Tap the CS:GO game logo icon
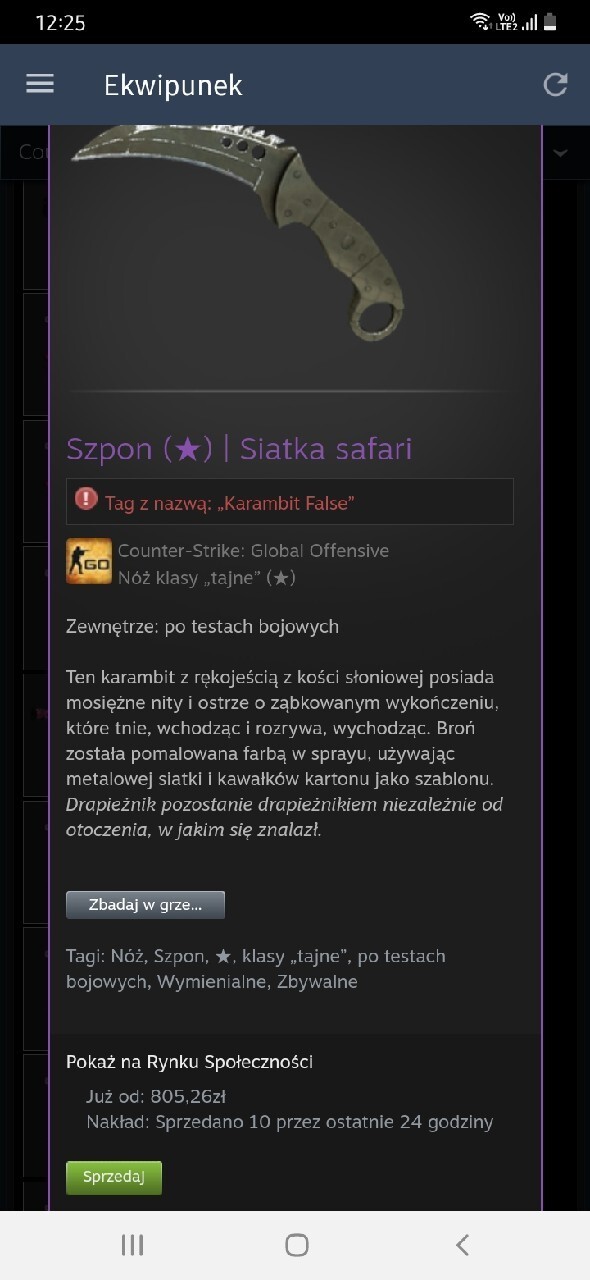Image resolution: width=590 pixels, height=1280 pixels. (x=89, y=561)
